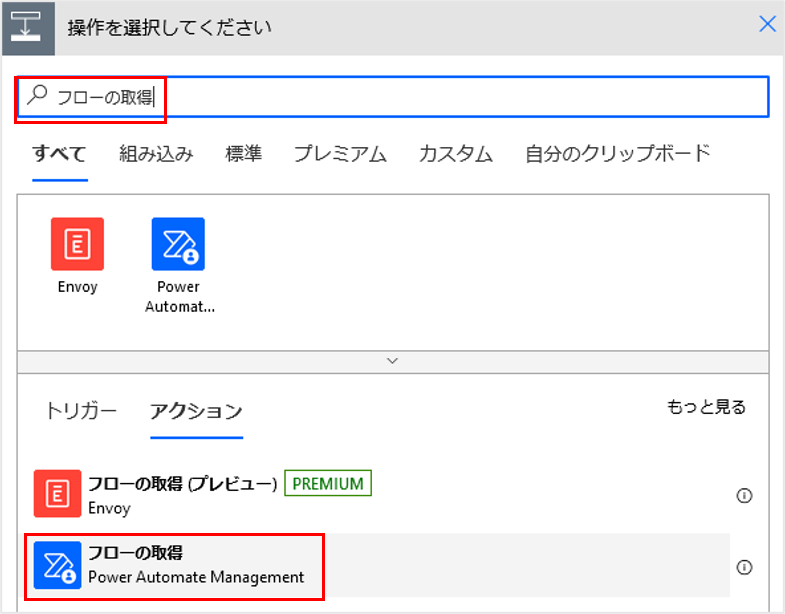The width and height of the screenshot is (785, 614).
Task: Show the カスタム connectors tab
Action: click(x=455, y=154)
